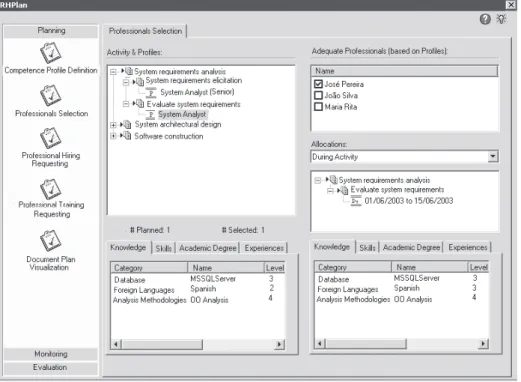Click left table horizontal scrollbar thumb
The image size is (521, 382).
[162, 344]
